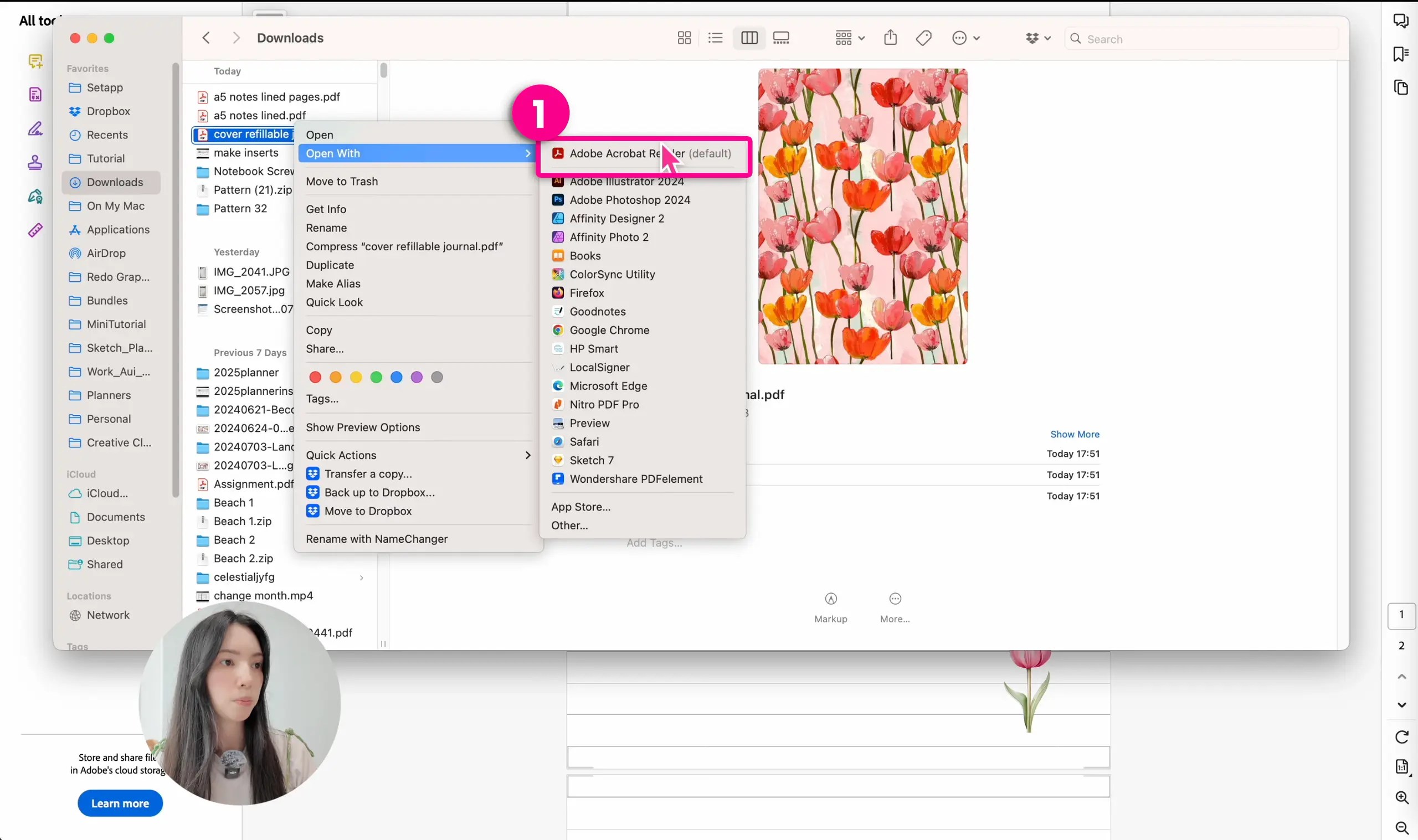
Task: Click Acrobat comment tool sidebar icon
Action: pyautogui.click(x=35, y=61)
